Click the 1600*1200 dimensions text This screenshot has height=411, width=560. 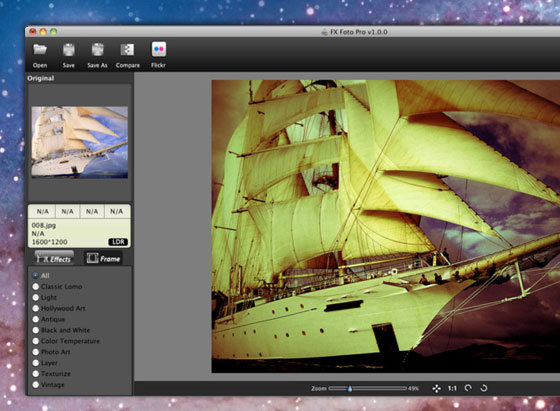click(x=50, y=242)
